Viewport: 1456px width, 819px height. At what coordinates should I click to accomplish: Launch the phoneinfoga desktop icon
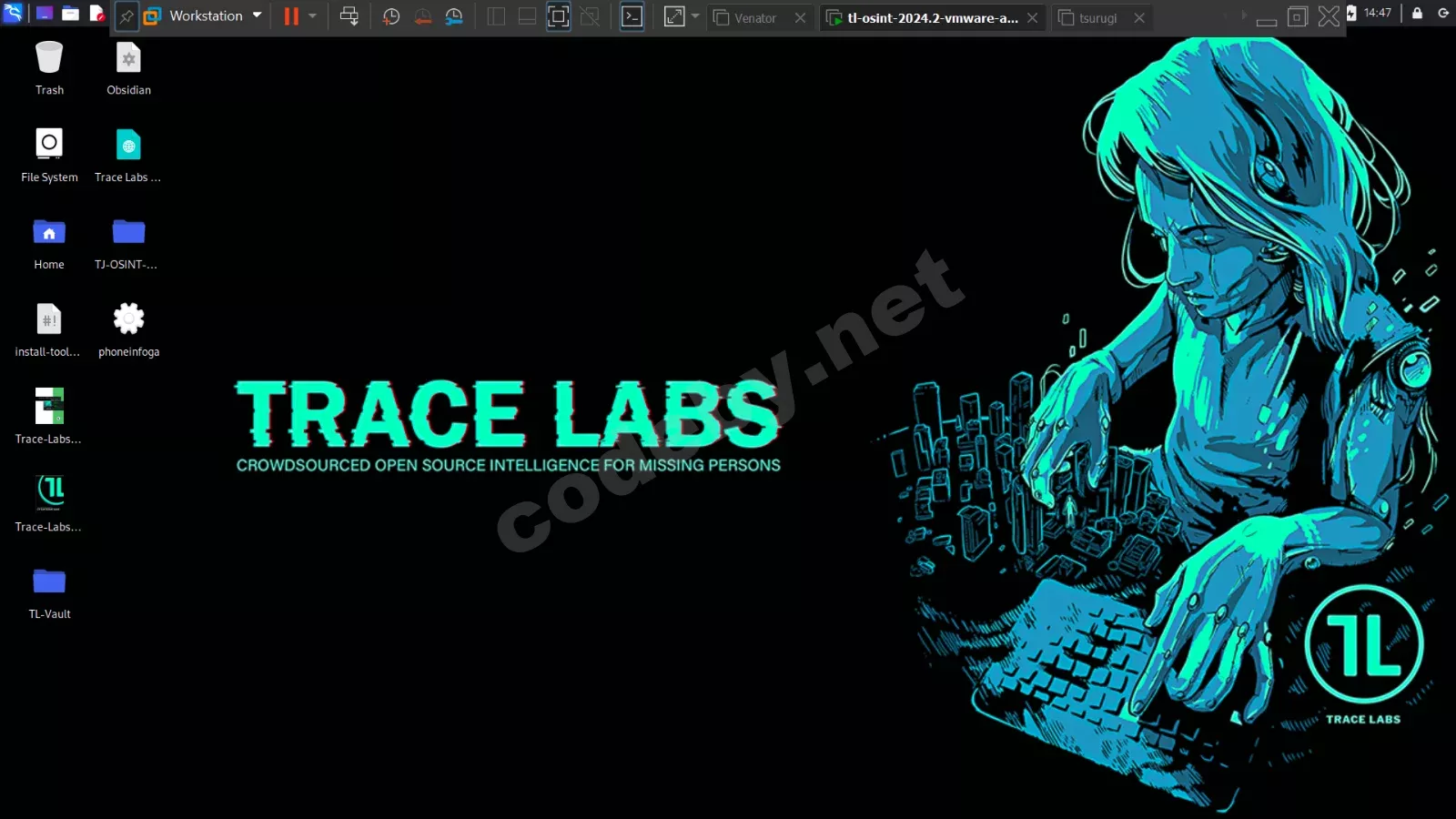[128, 329]
